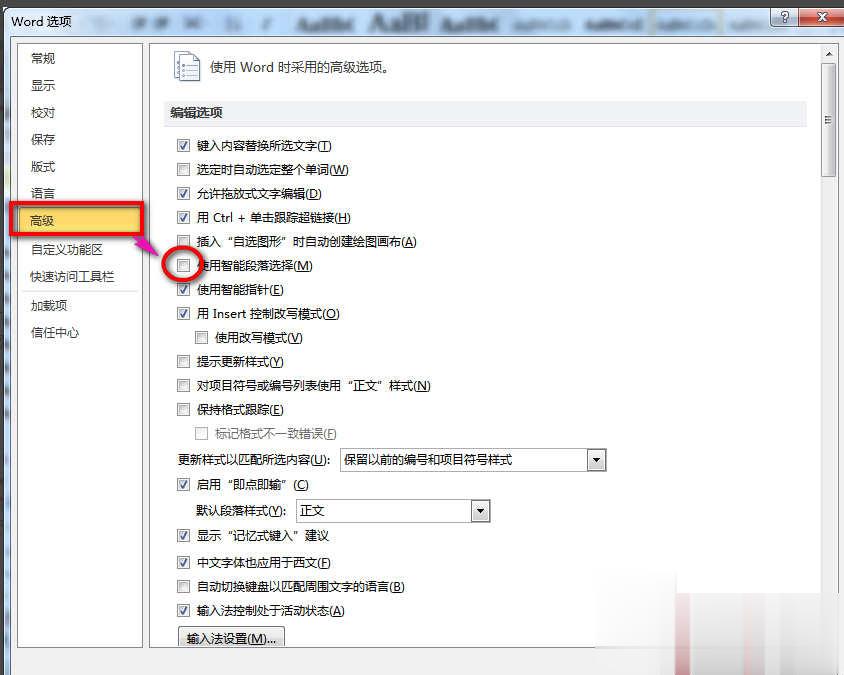
Task: Open the 版式 options category
Action: pyautogui.click(x=43, y=167)
